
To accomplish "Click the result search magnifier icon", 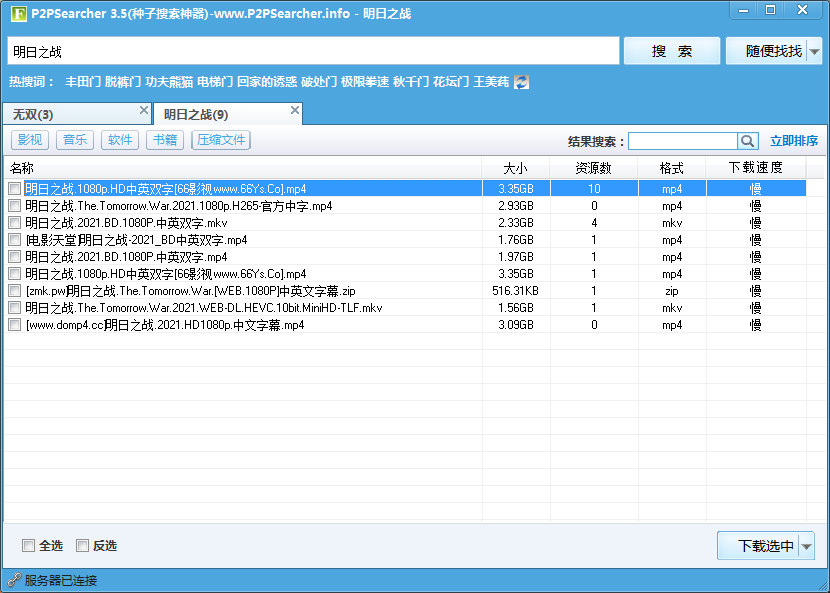I will (x=747, y=141).
